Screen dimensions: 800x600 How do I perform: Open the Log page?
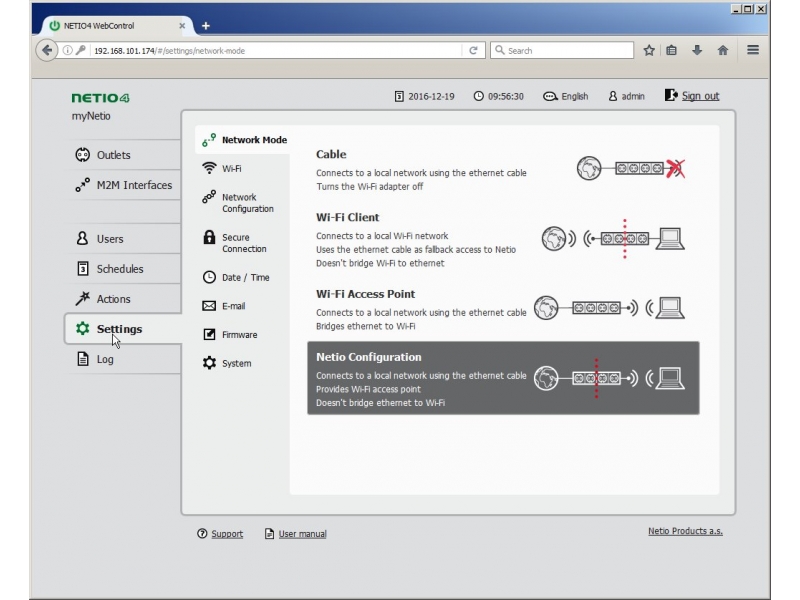pos(123,359)
